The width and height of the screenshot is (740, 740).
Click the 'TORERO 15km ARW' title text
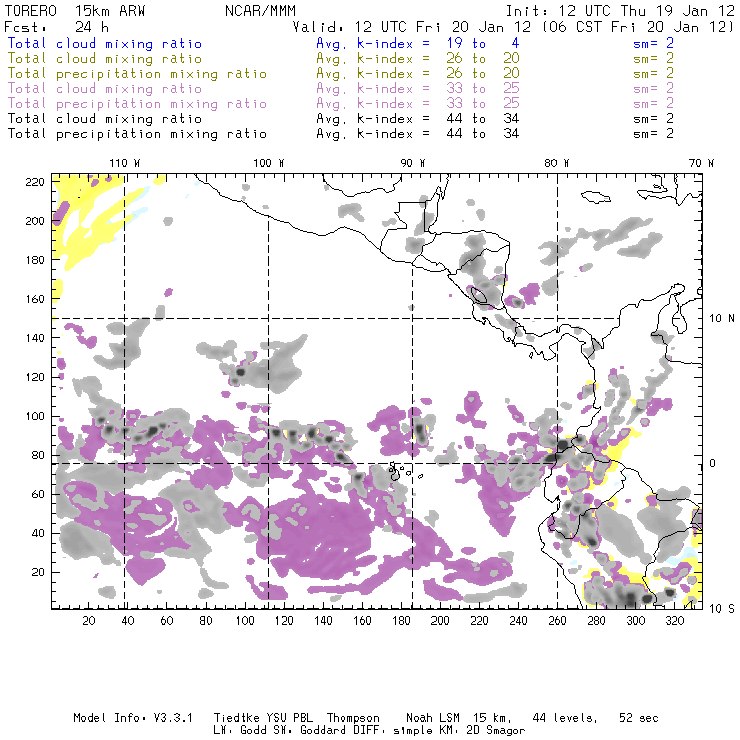(x=75, y=11)
